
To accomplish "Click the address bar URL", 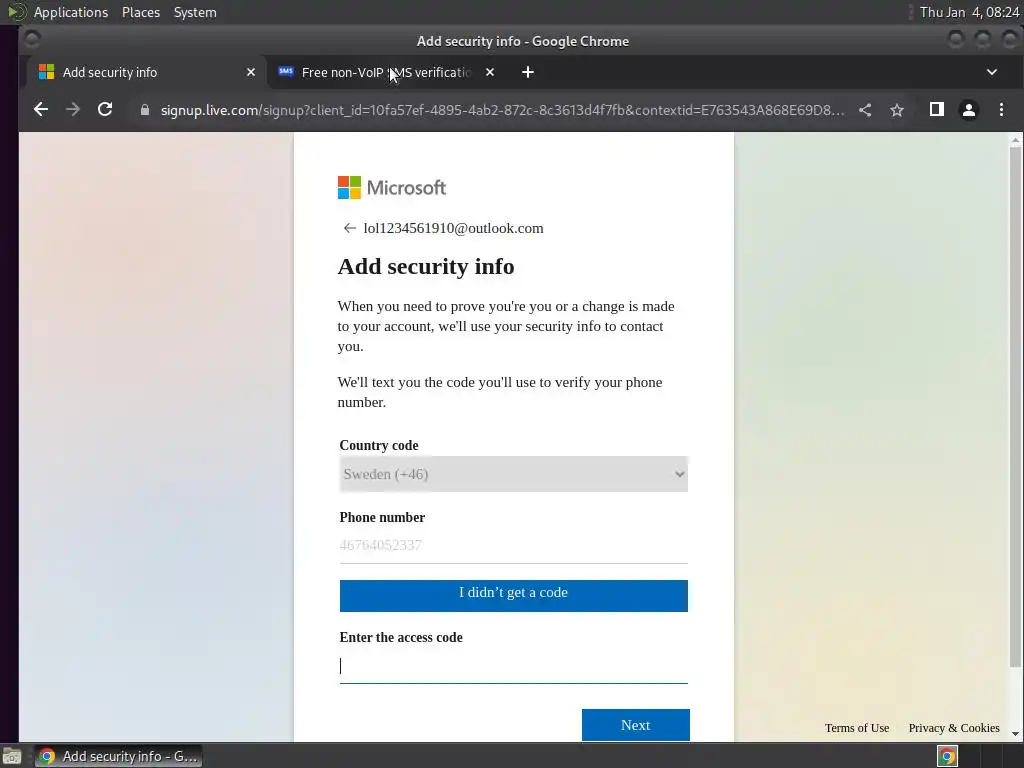I will click(502, 110).
